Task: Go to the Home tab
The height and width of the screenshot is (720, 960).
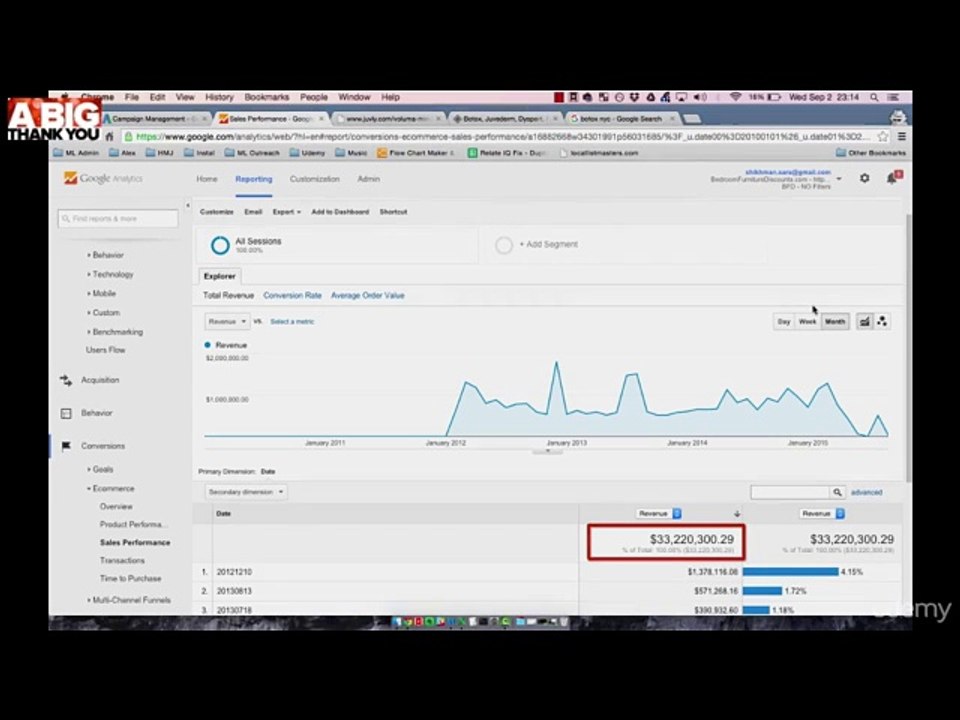Action: coord(207,179)
